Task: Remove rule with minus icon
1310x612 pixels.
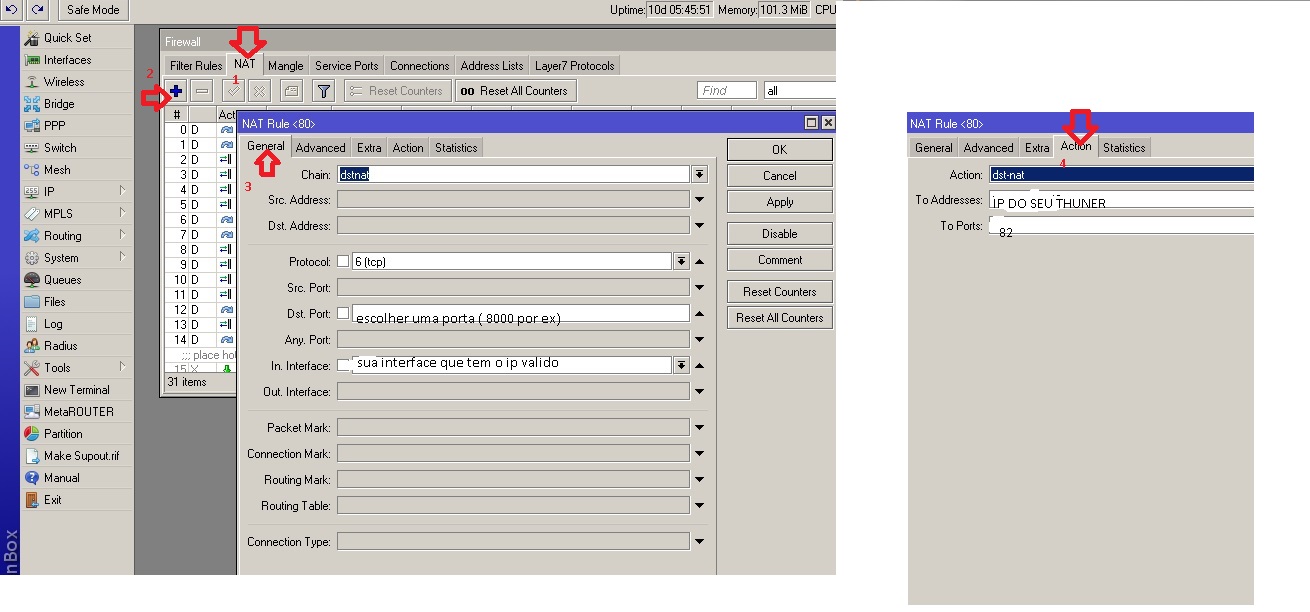Action: [202, 90]
